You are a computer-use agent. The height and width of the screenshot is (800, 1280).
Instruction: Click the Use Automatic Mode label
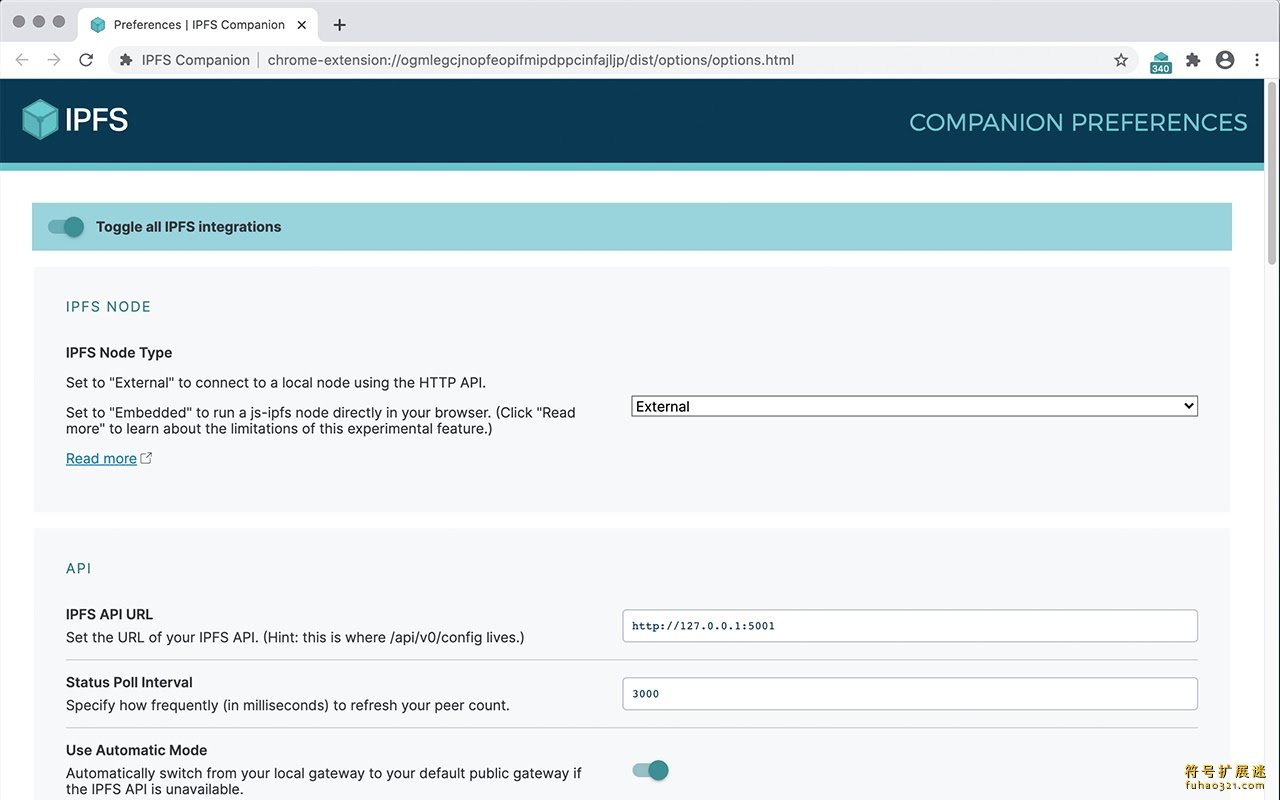coord(137,751)
